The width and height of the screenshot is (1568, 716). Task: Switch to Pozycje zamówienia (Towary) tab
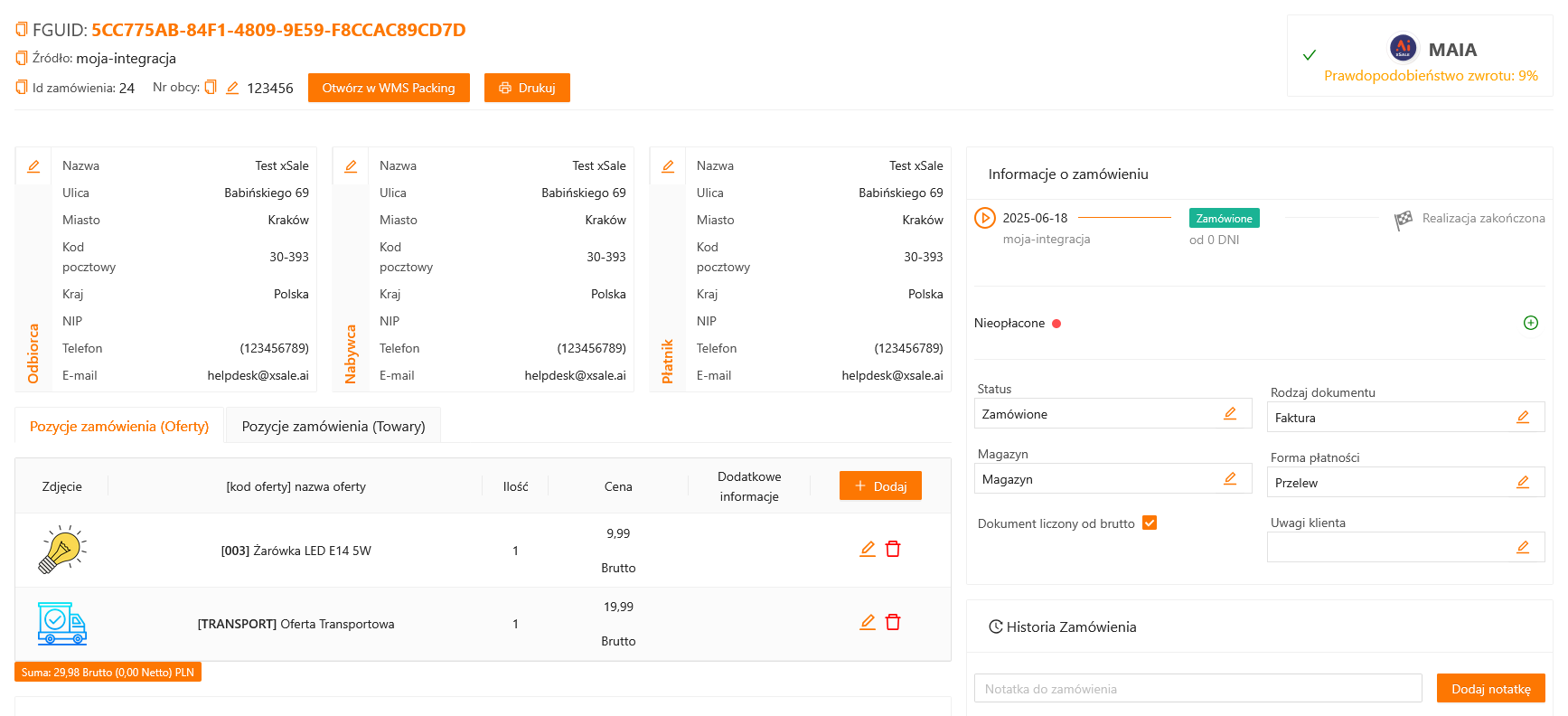333,426
